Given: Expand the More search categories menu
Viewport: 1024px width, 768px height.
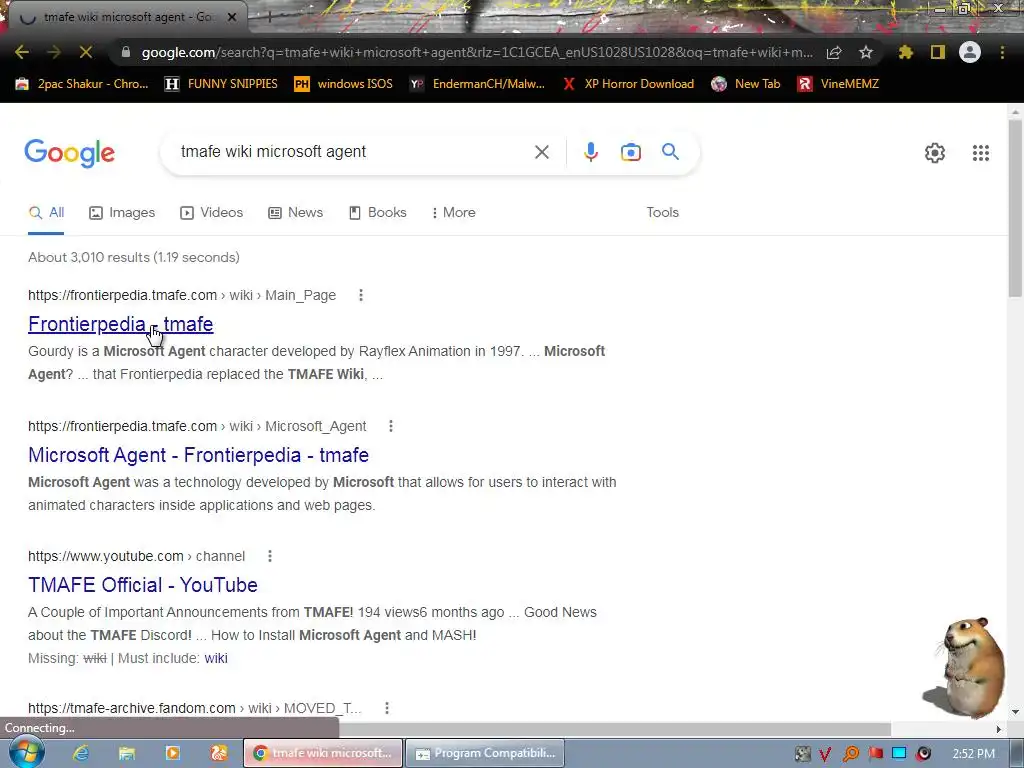Looking at the screenshot, I should point(453,212).
